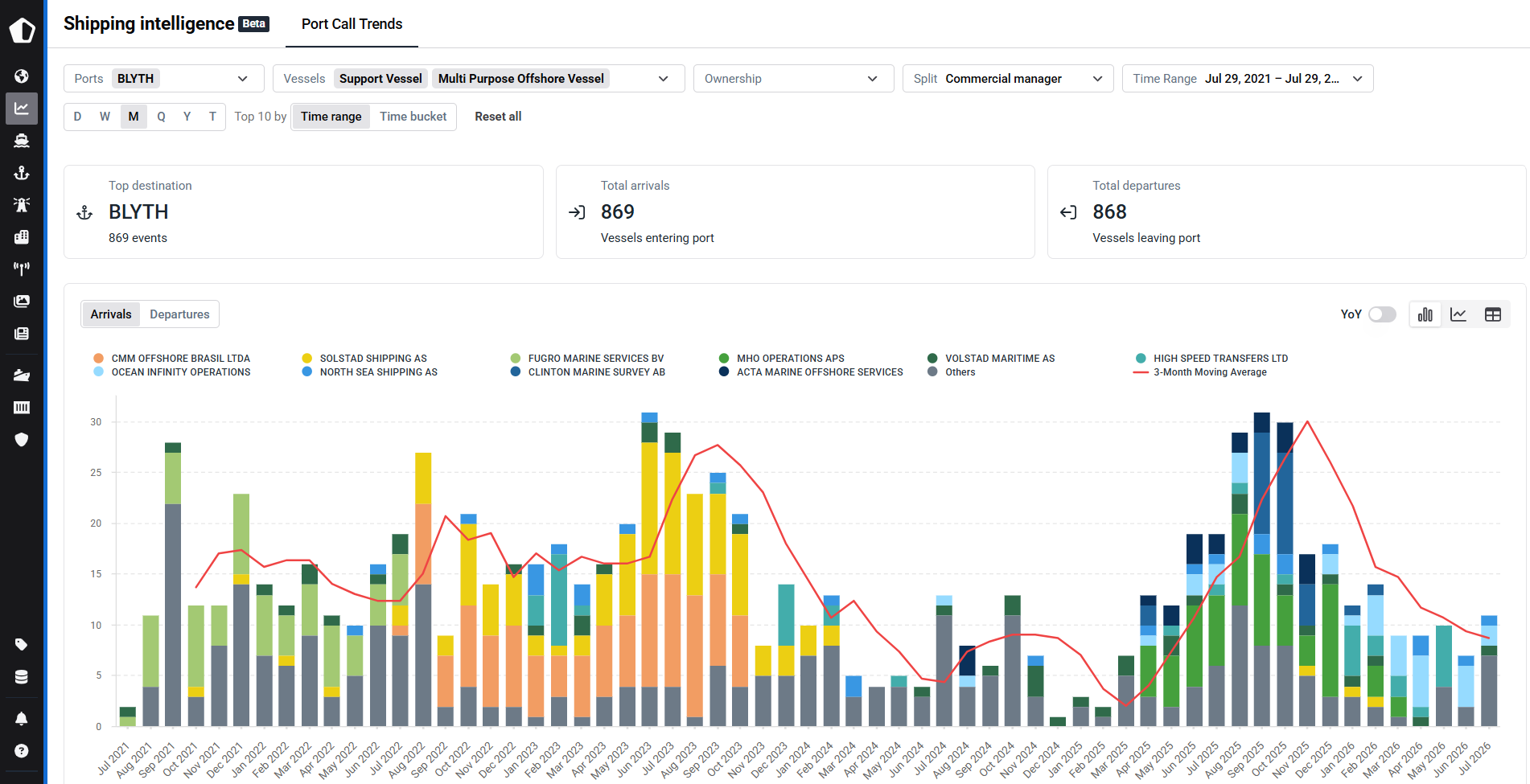Click MHO OPERATIONS APS legend entry
This screenshot has width=1530, height=784.
pyautogui.click(x=782, y=359)
